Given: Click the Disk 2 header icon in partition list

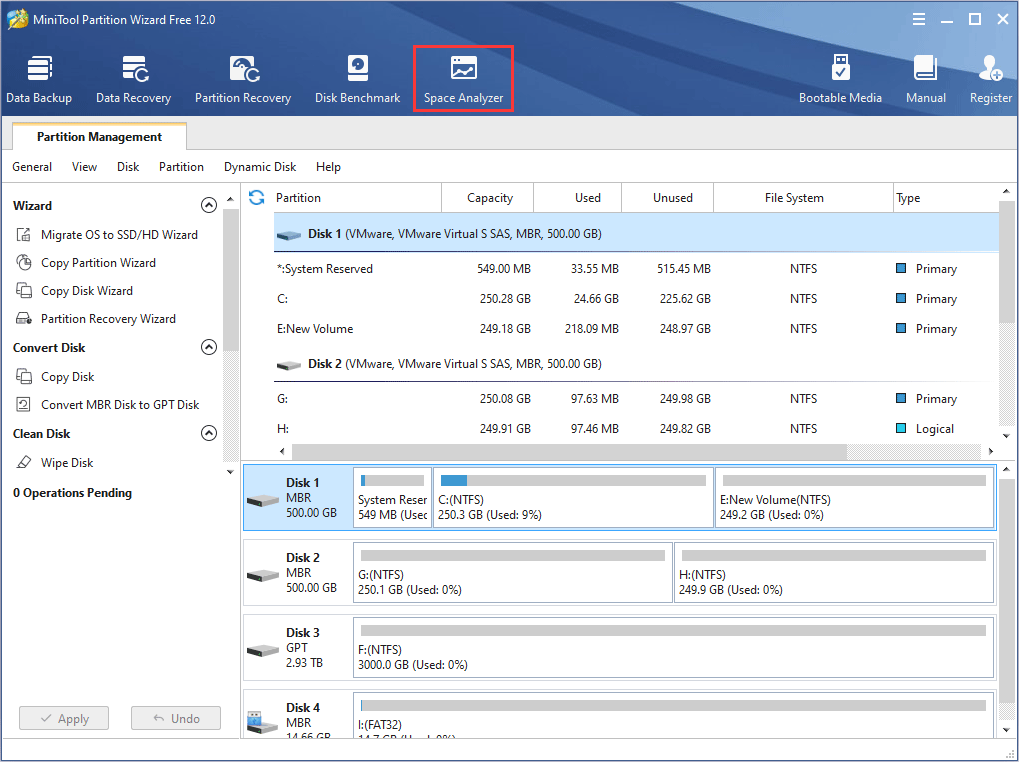Looking at the screenshot, I should 289,365.
